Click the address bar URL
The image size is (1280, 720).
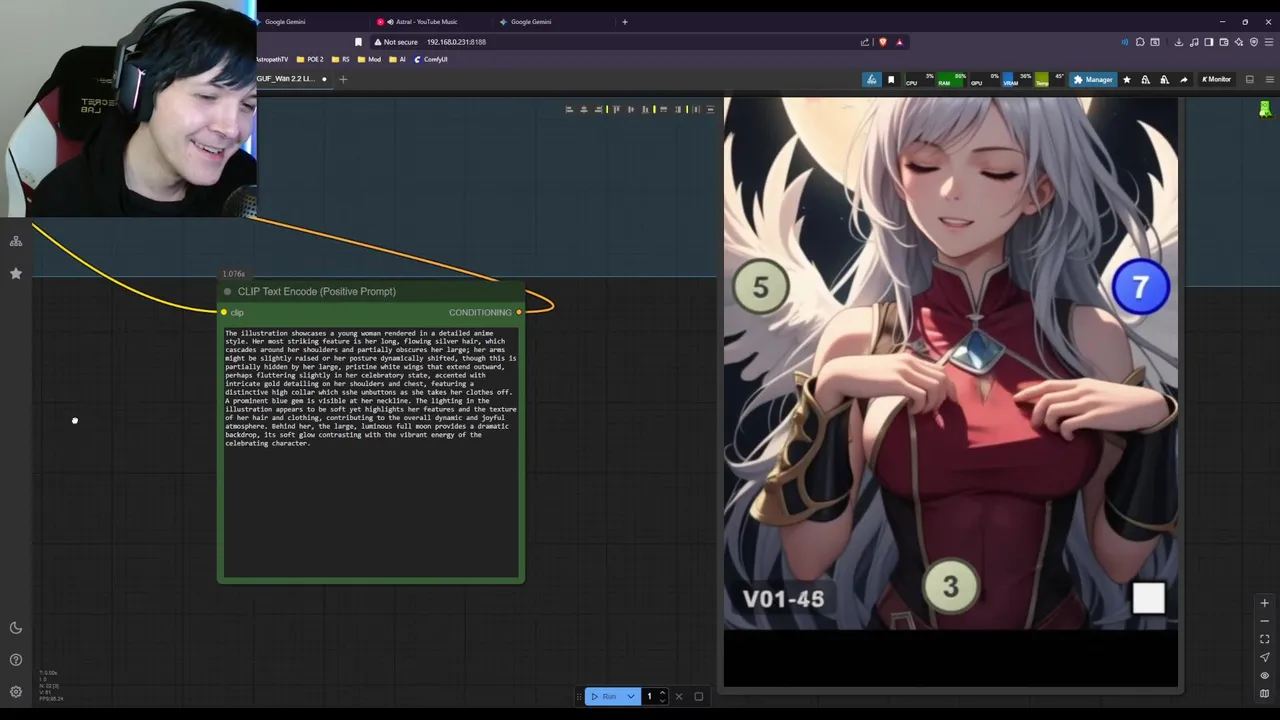point(456,42)
